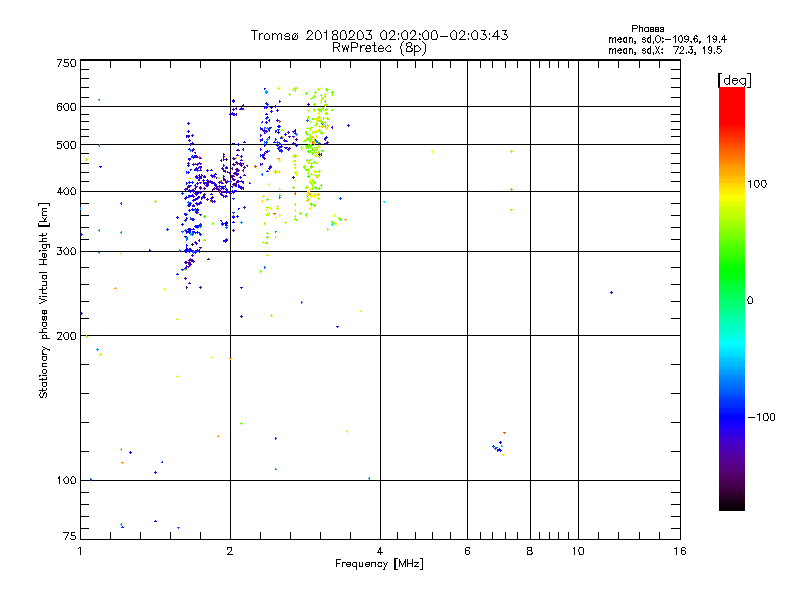Click the plot title 'Tromsø 20180203 02:02:00-02:03:43'

[x=379, y=35]
